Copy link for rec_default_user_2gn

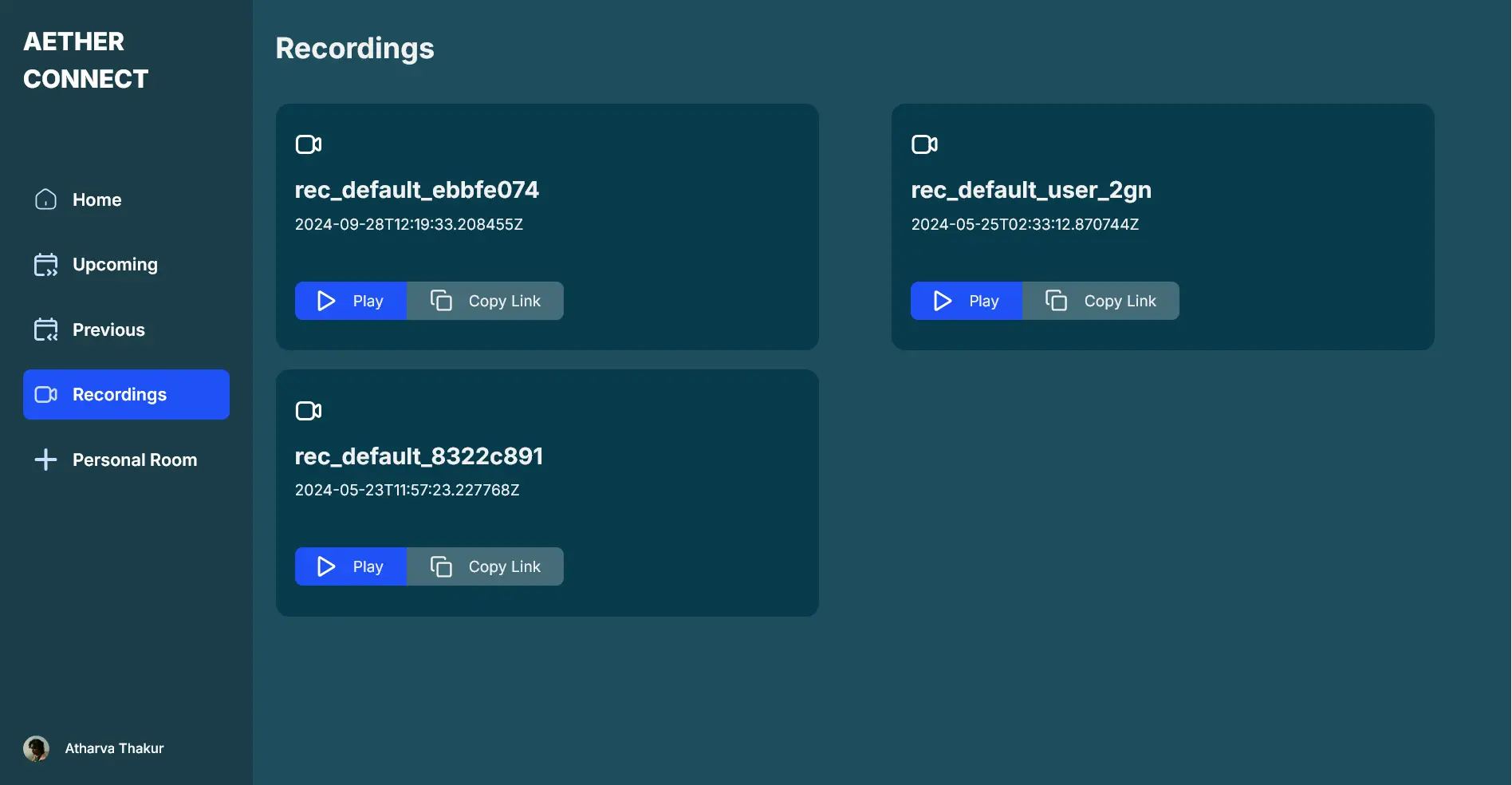tap(1101, 301)
